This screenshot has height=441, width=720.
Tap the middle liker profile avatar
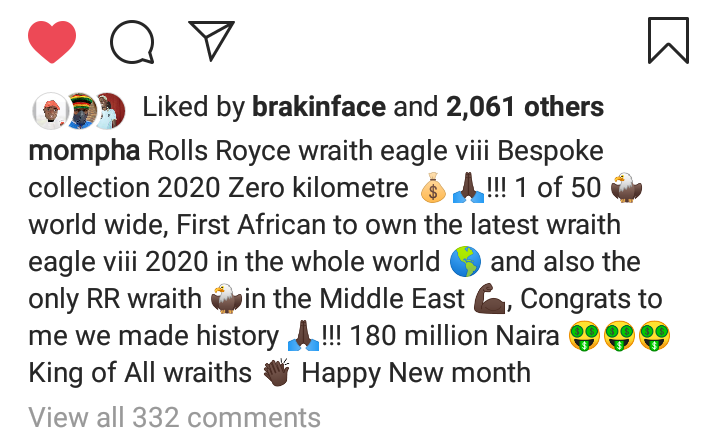tap(80, 108)
